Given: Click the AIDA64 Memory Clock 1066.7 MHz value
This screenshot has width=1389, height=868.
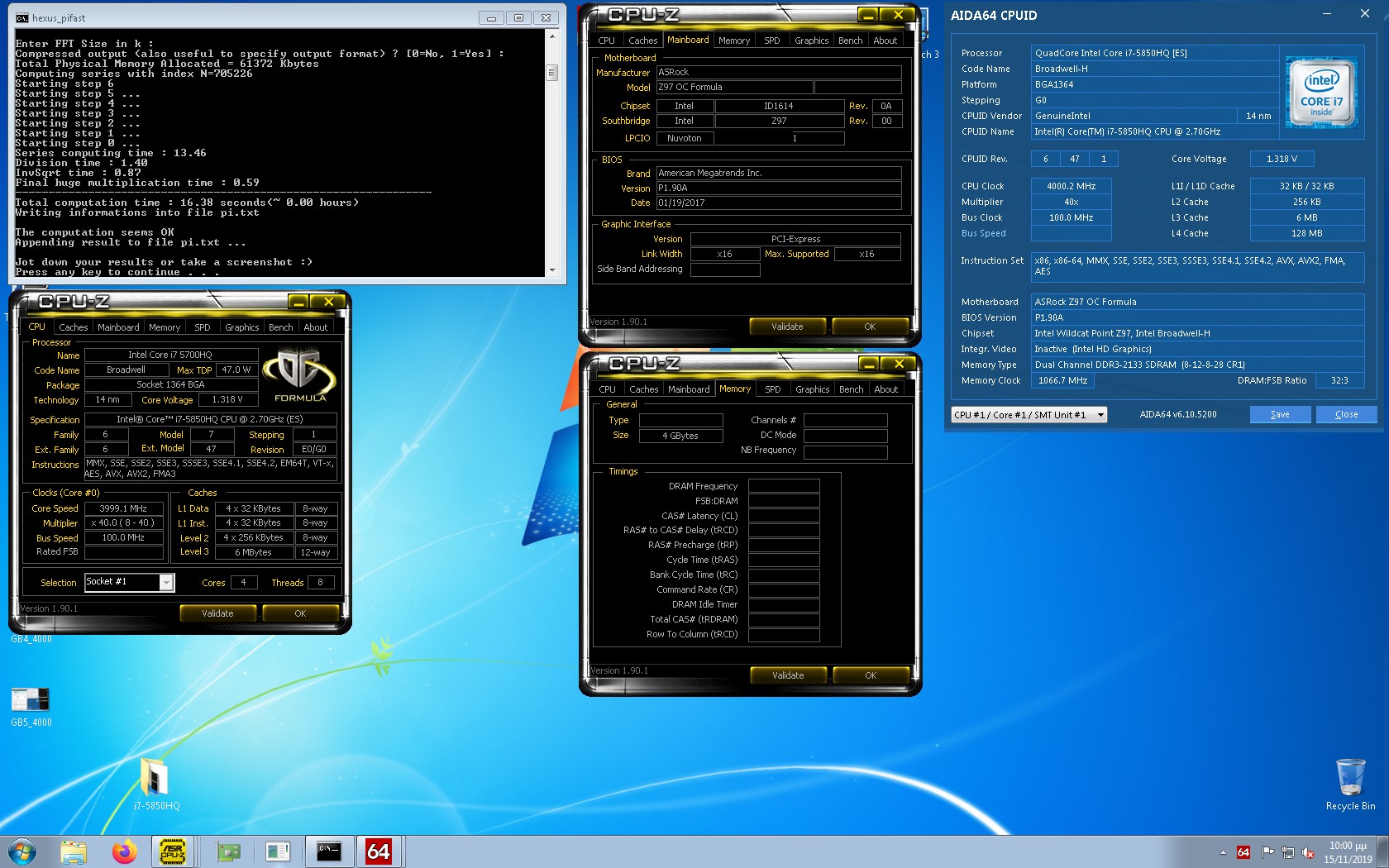Looking at the screenshot, I should point(1062,380).
